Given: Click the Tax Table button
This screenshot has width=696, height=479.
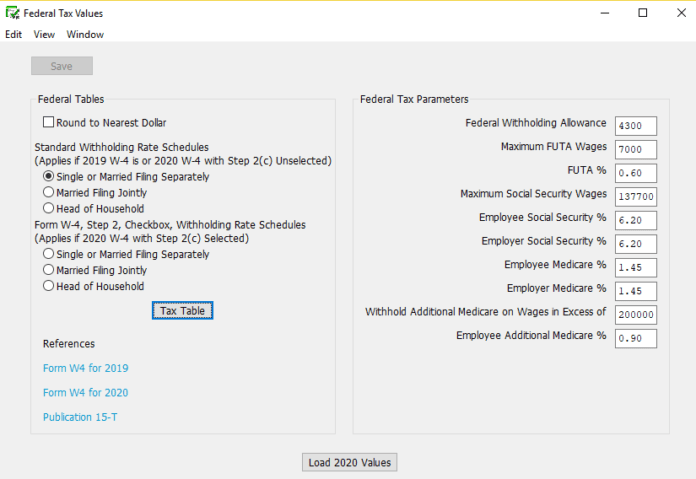Looking at the screenshot, I should 183,311.
